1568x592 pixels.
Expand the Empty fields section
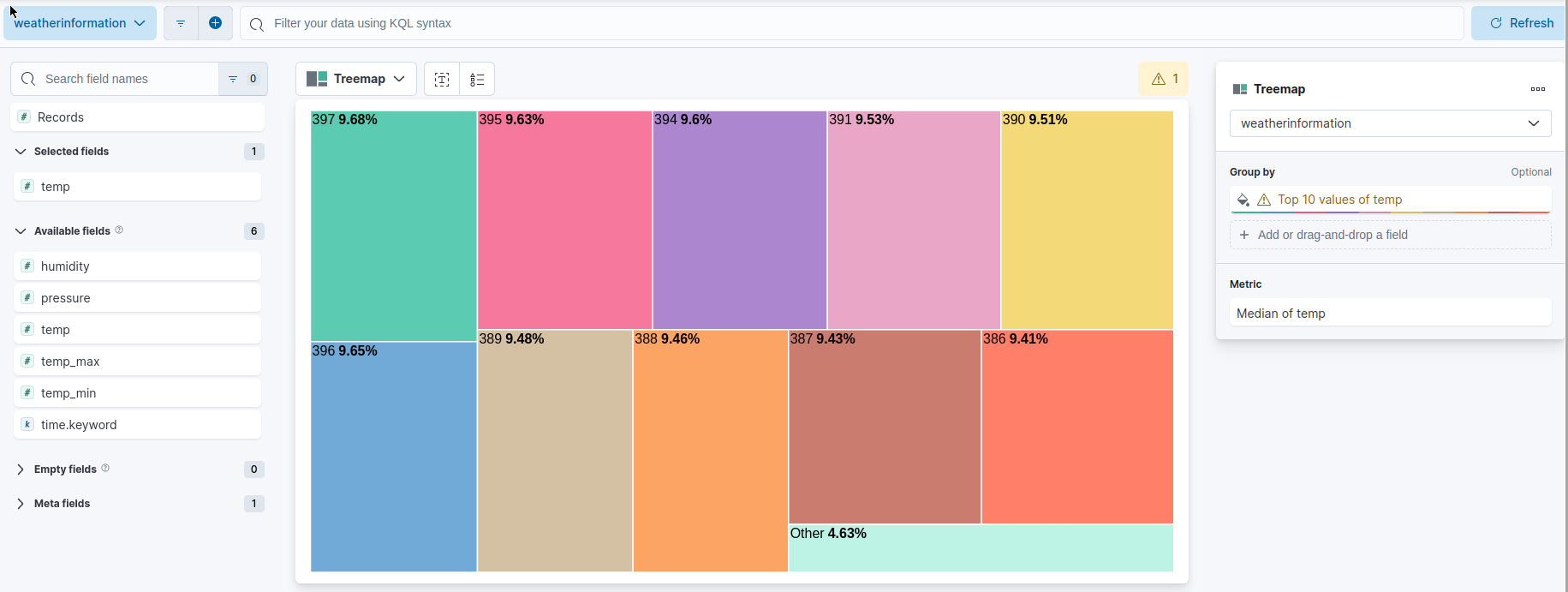[x=64, y=469]
